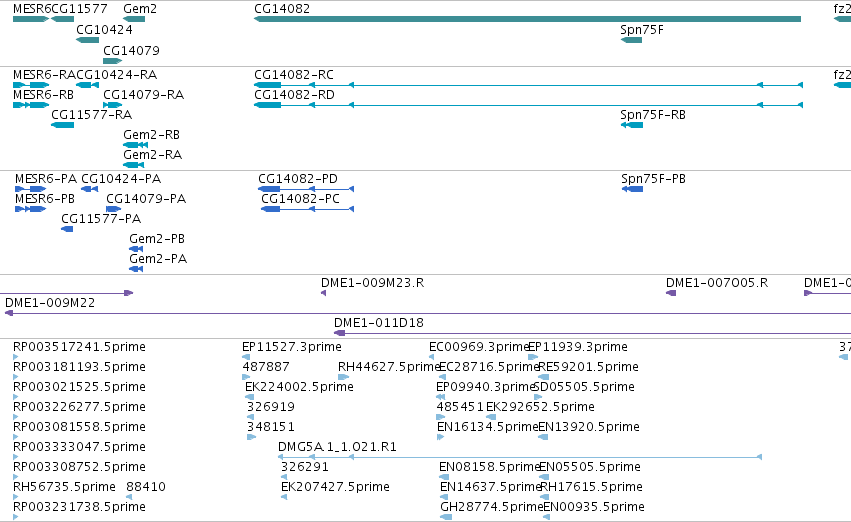This screenshot has width=851, height=522.
Task: Select the CG14082 gene span bar
Action: point(527,19)
